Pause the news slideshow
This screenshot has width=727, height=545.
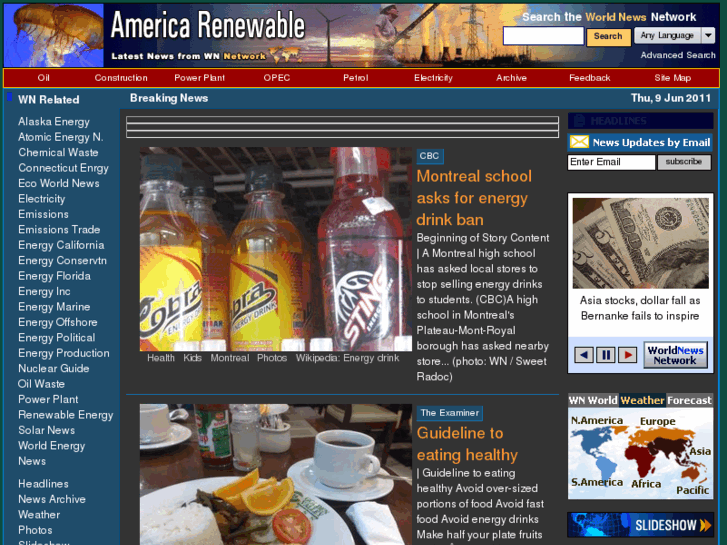[606, 355]
